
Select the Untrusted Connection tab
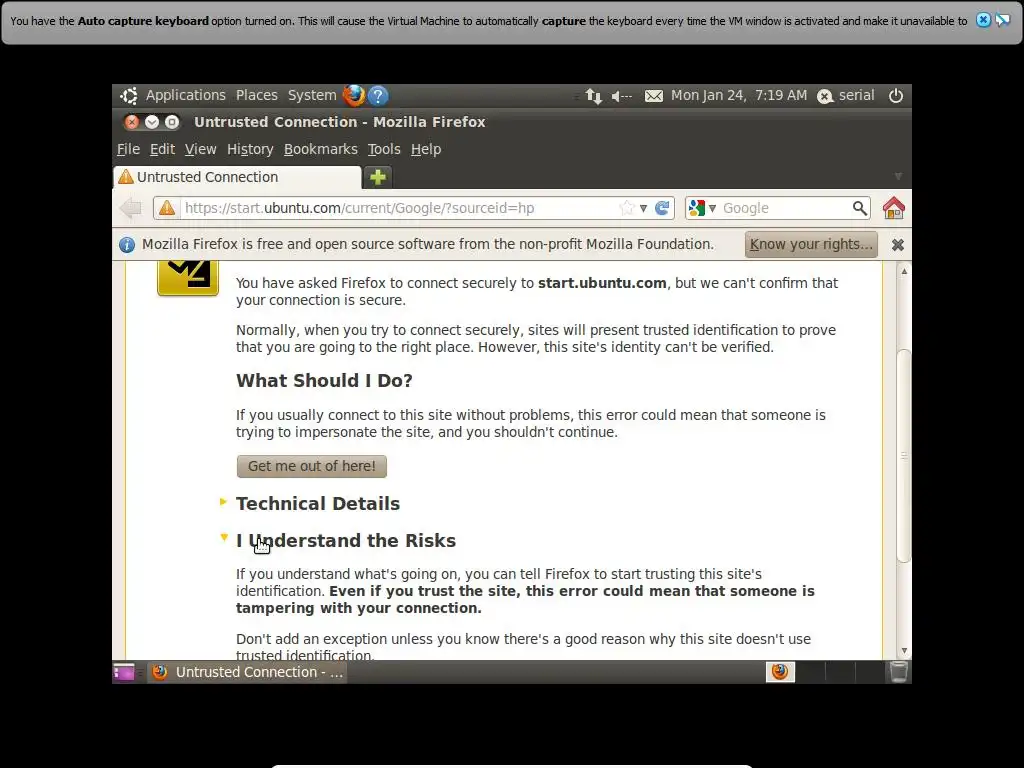[x=237, y=177]
